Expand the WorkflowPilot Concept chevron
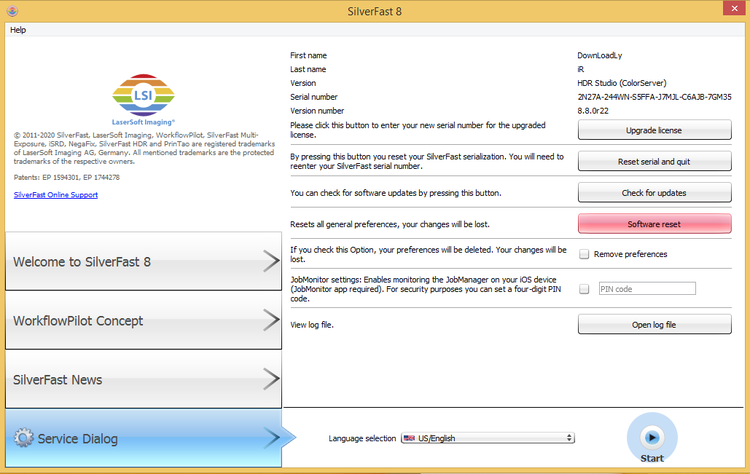 [270, 321]
